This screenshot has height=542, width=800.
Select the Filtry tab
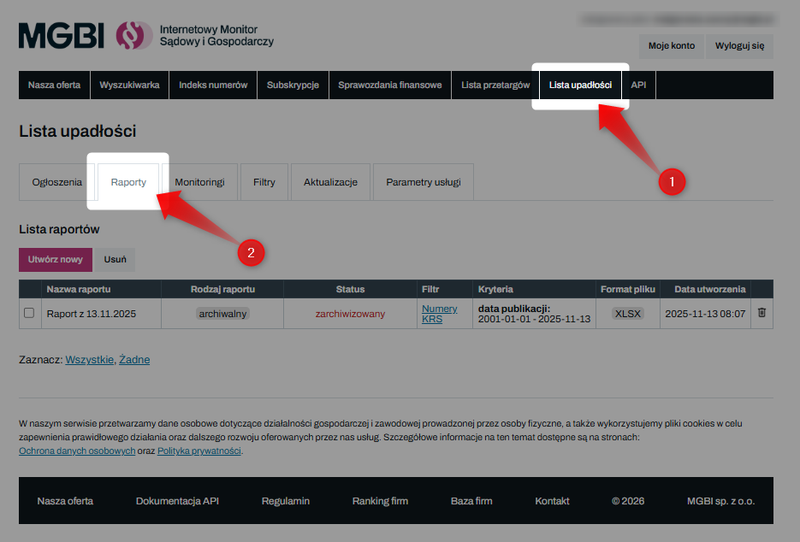pyautogui.click(x=264, y=182)
